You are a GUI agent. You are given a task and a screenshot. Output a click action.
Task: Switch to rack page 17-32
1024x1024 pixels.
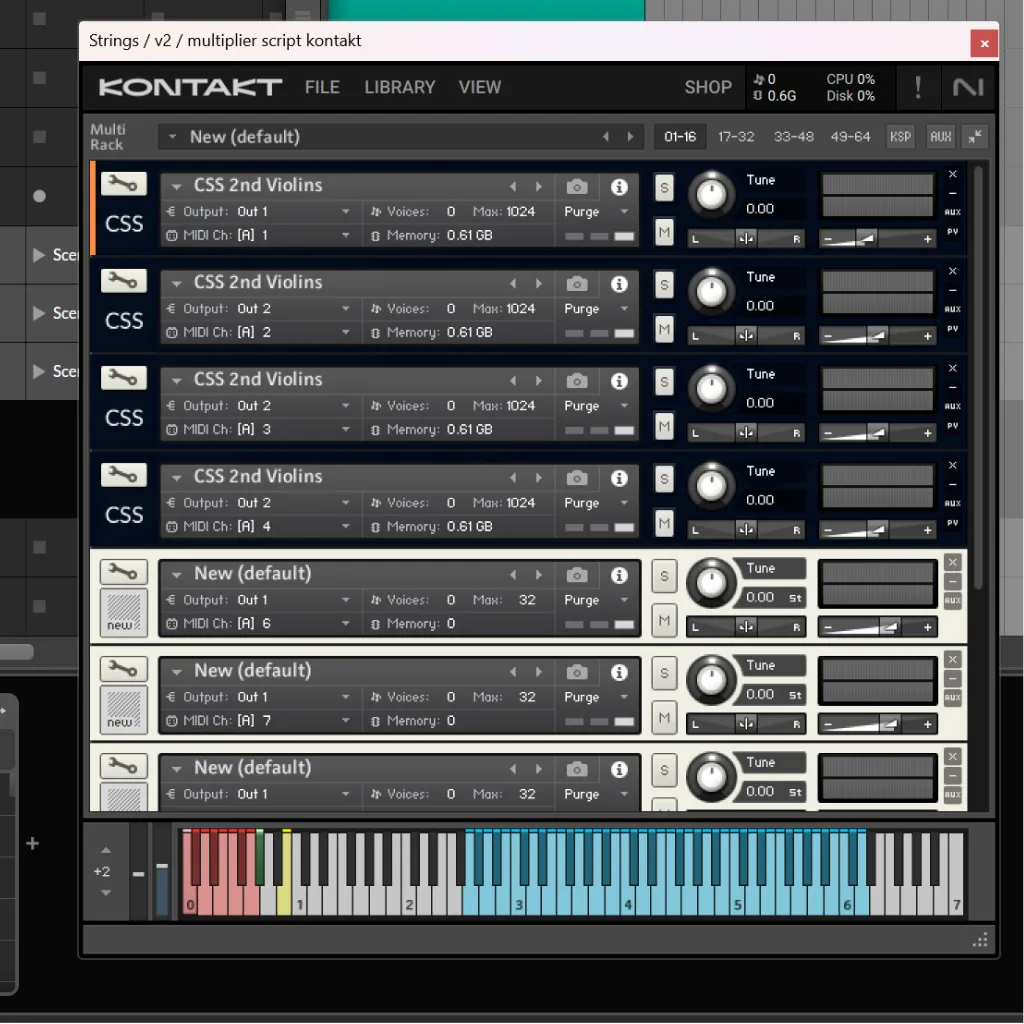(736, 136)
